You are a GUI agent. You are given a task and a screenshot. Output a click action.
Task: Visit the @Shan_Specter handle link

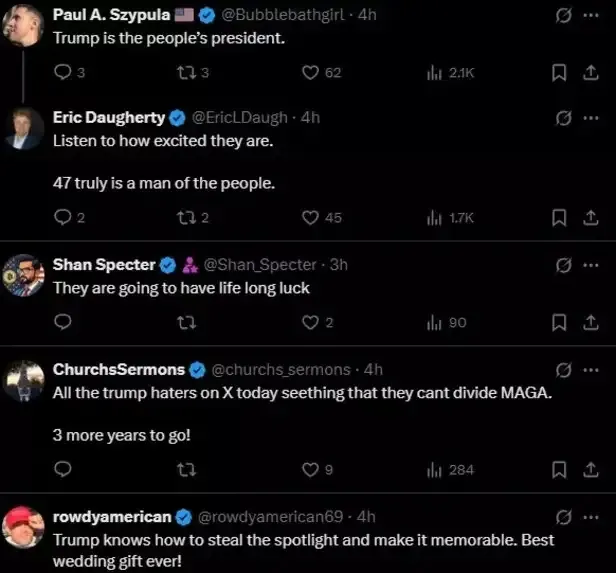[x=262, y=265]
